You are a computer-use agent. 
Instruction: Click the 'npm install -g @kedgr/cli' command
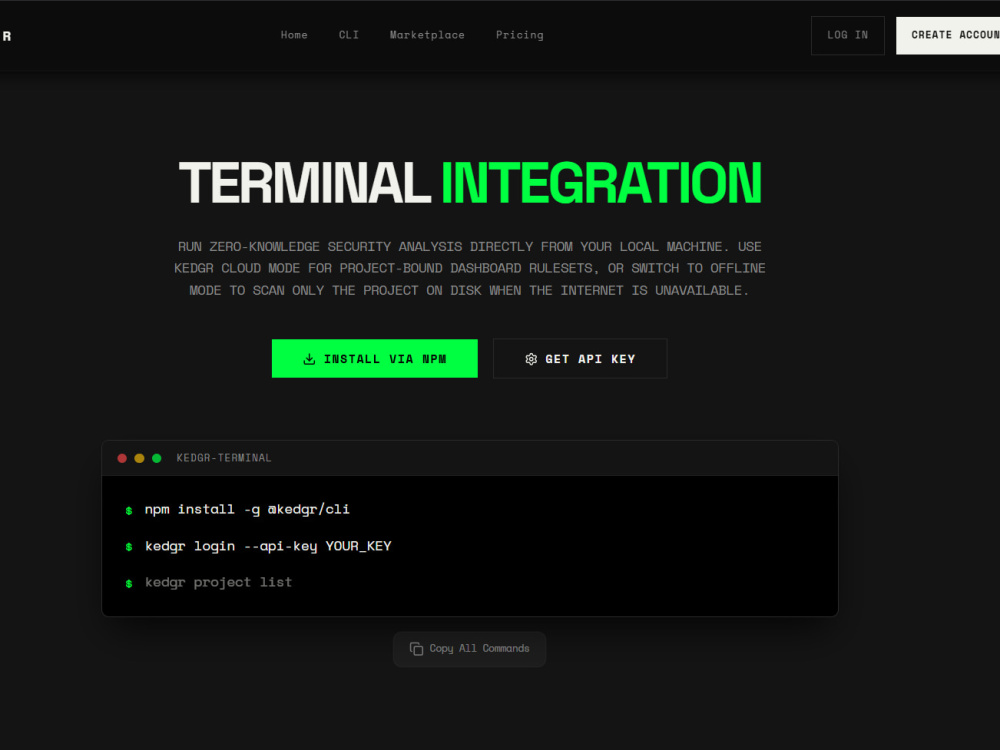pos(247,510)
